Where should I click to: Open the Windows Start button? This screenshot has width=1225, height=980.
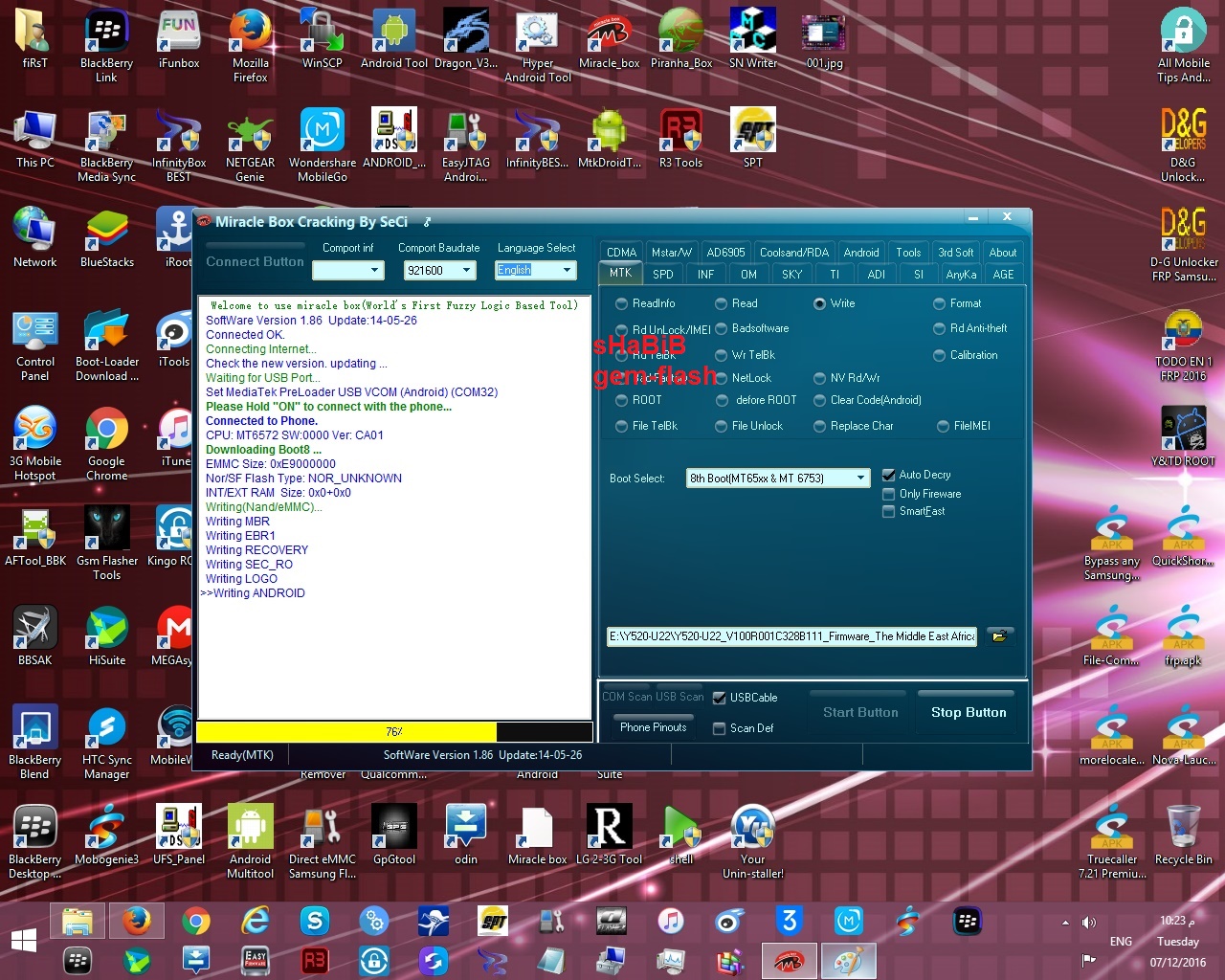point(24,941)
